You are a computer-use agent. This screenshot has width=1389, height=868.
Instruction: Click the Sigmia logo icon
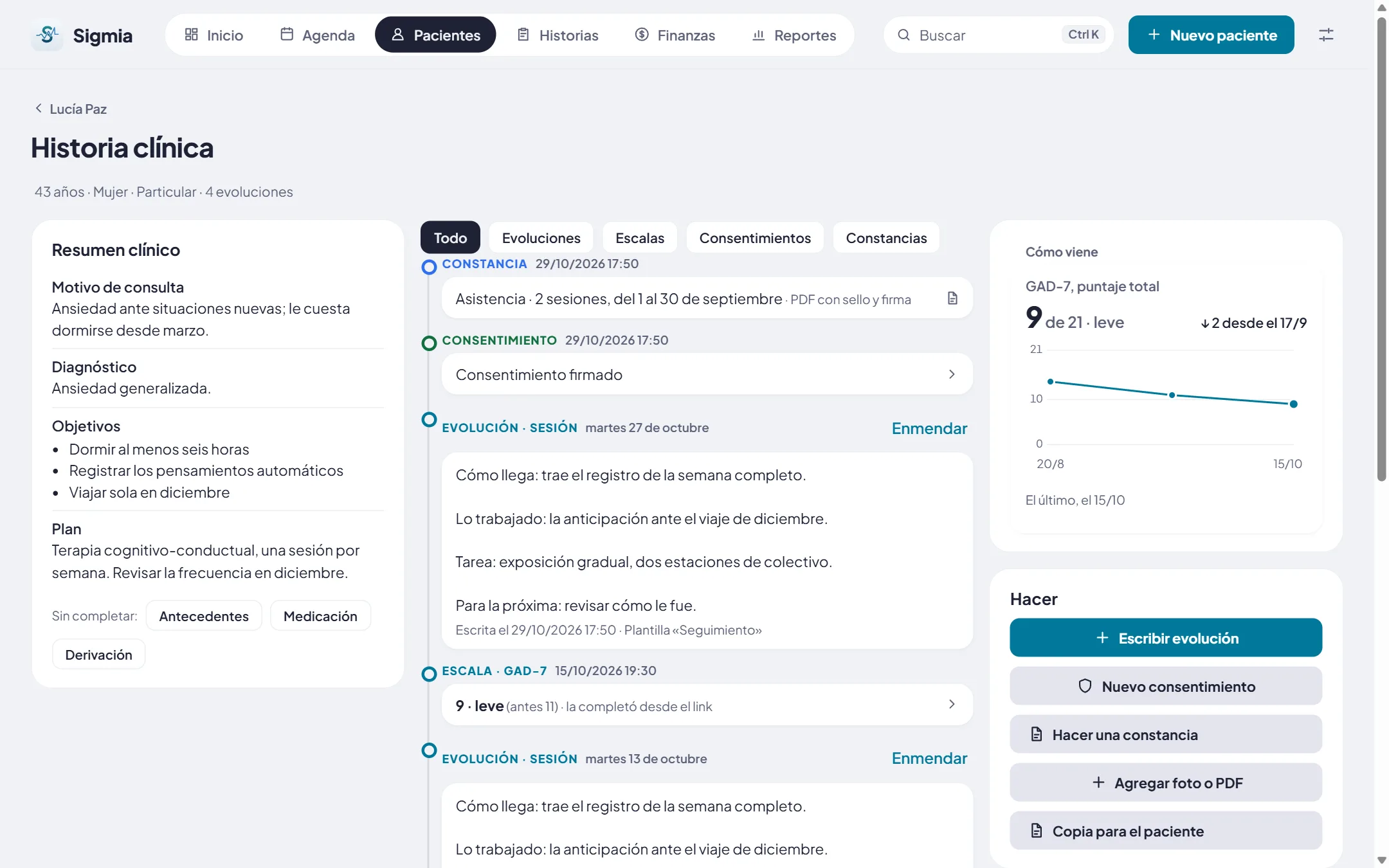coord(47,35)
